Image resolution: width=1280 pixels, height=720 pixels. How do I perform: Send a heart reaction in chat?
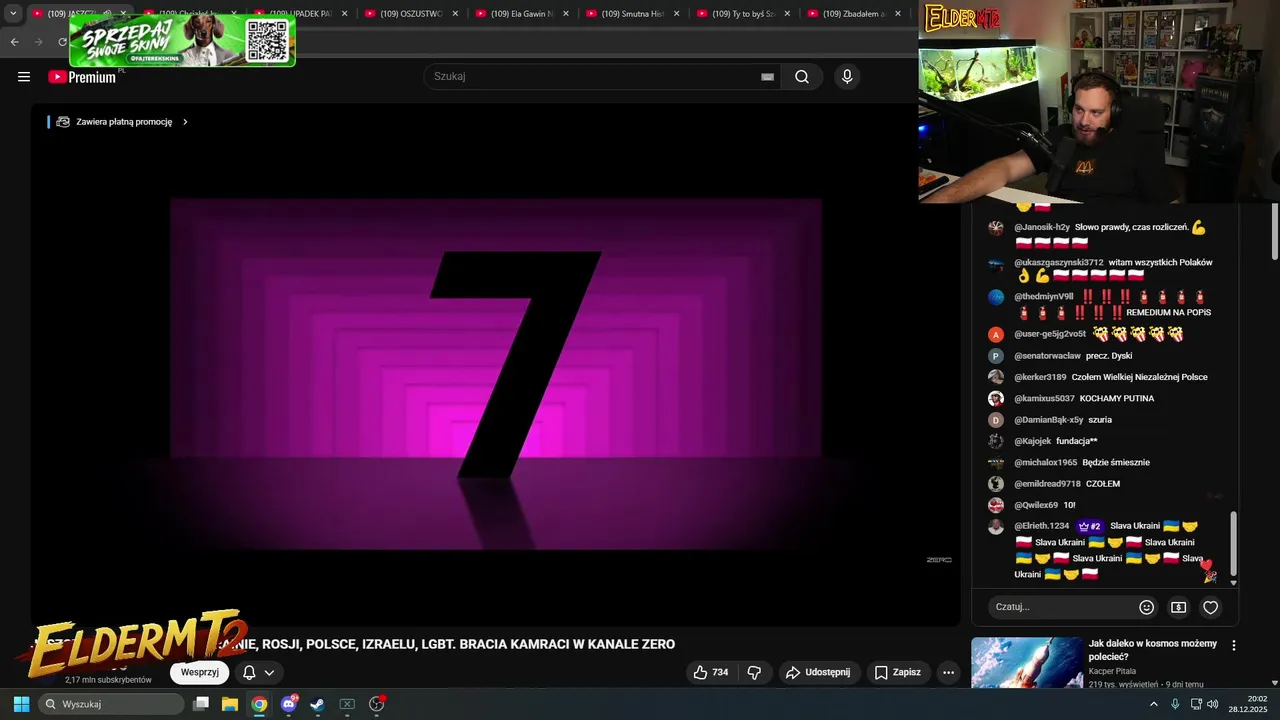(1211, 607)
